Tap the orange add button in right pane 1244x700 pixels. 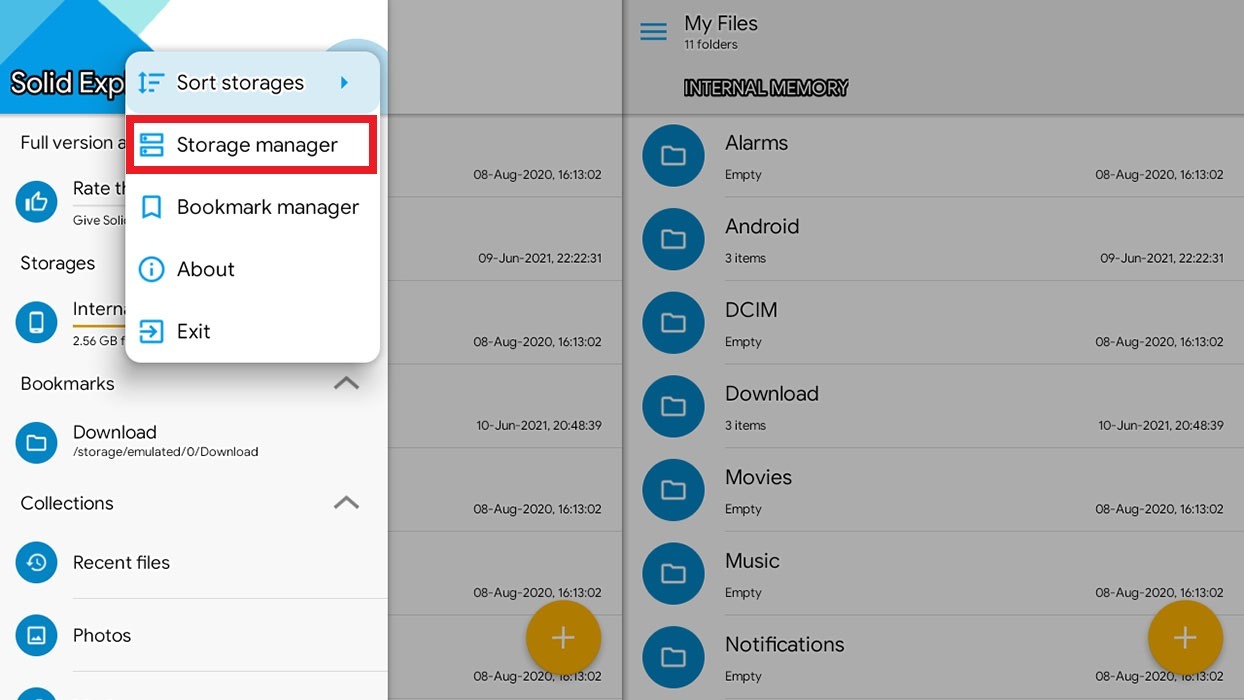pos(1185,637)
